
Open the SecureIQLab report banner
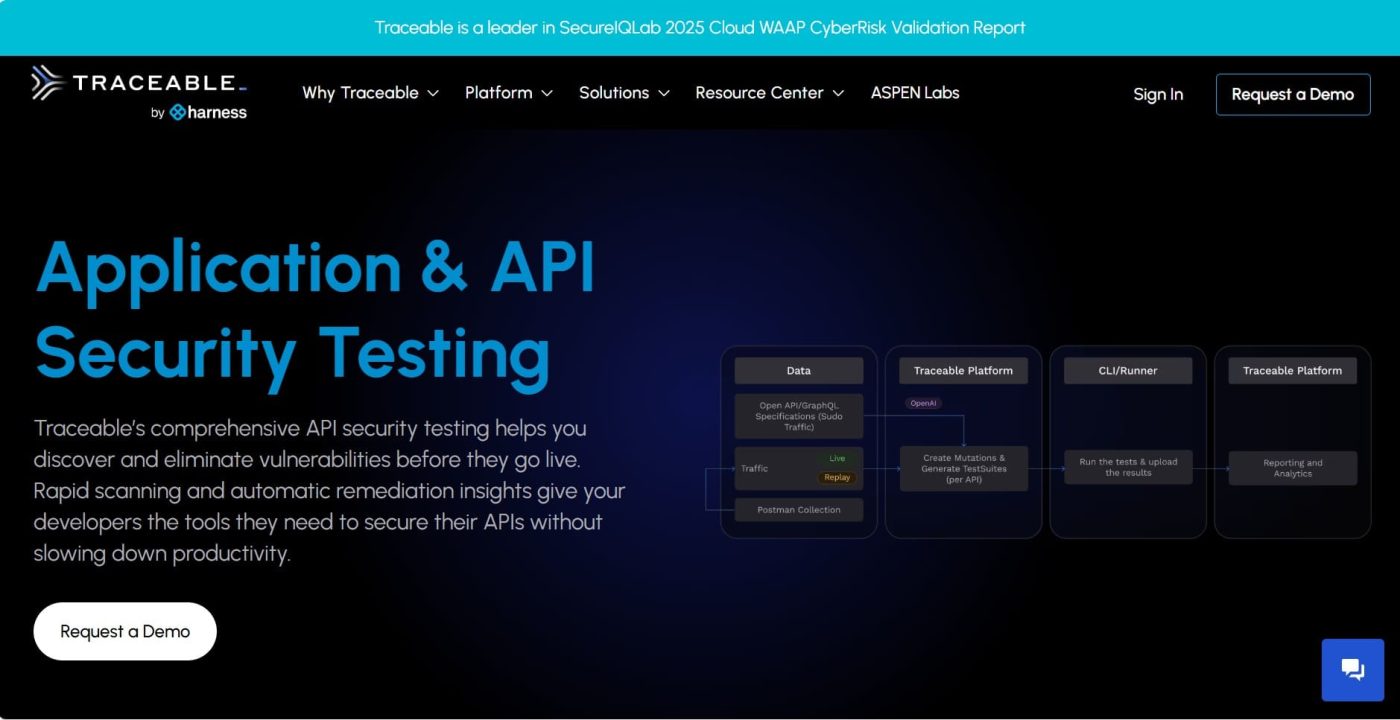click(x=700, y=28)
